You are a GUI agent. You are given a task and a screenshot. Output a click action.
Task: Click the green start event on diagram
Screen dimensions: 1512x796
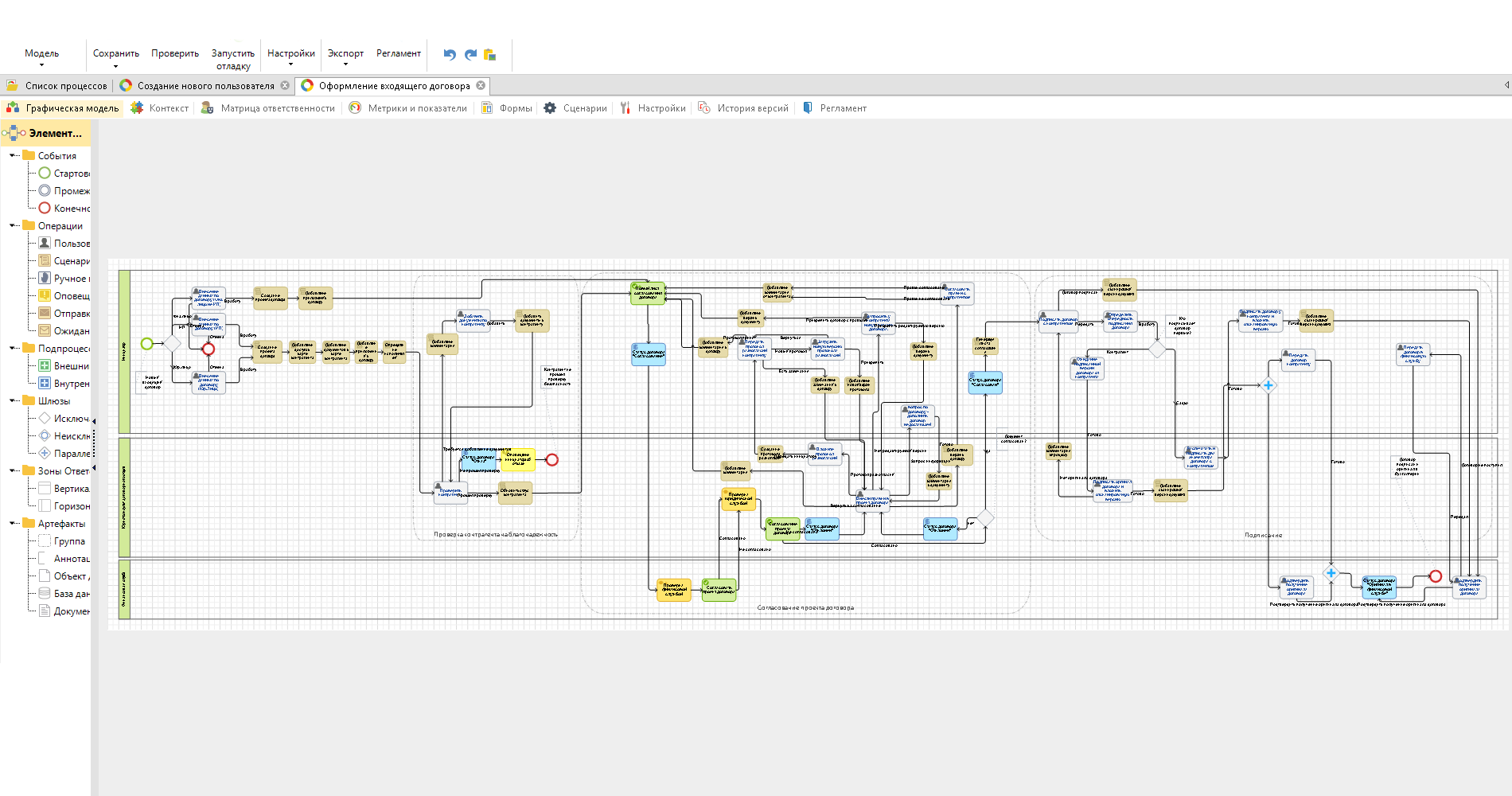[147, 344]
